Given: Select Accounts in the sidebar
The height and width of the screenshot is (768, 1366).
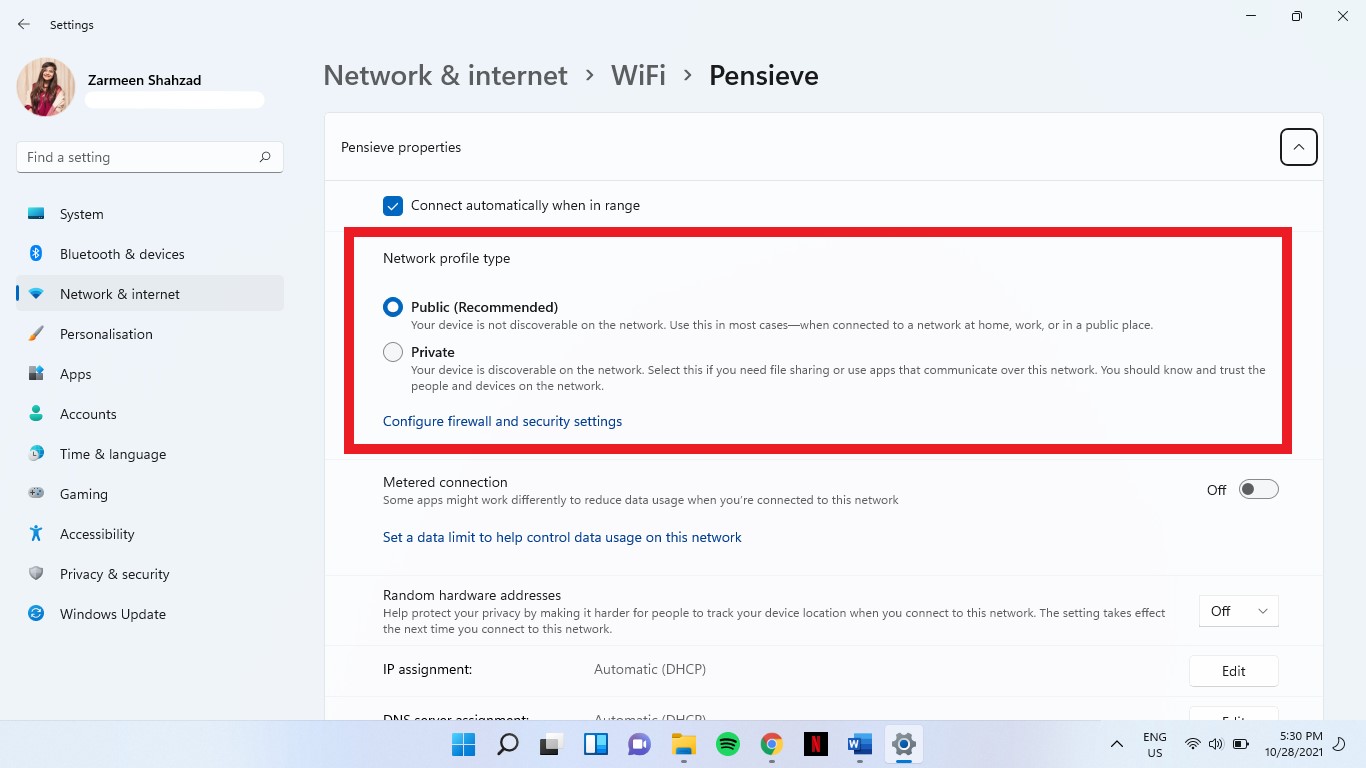Looking at the screenshot, I should tap(88, 413).
